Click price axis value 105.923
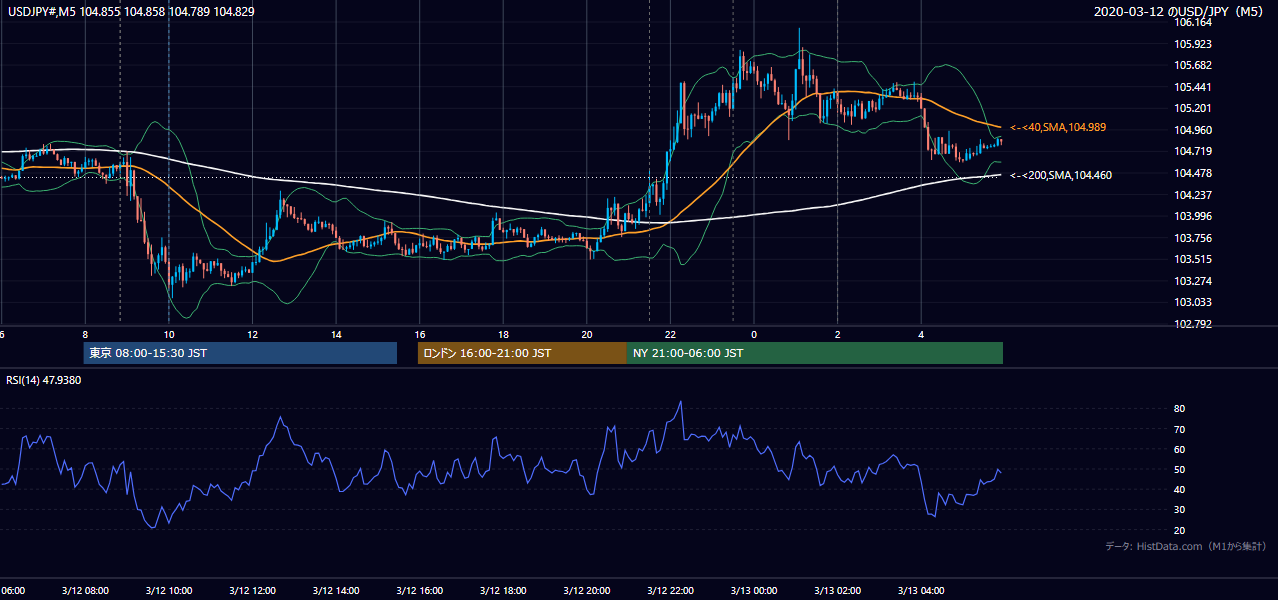Viewport: 1278px width, 600px height. pos(1194,44)
